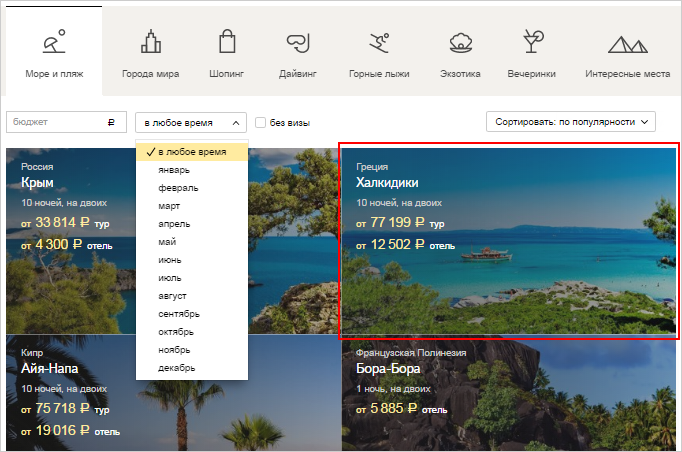Screen dimensions: 682x452
Task: Choose в любое время in the month list
Action: click(192, 152)
